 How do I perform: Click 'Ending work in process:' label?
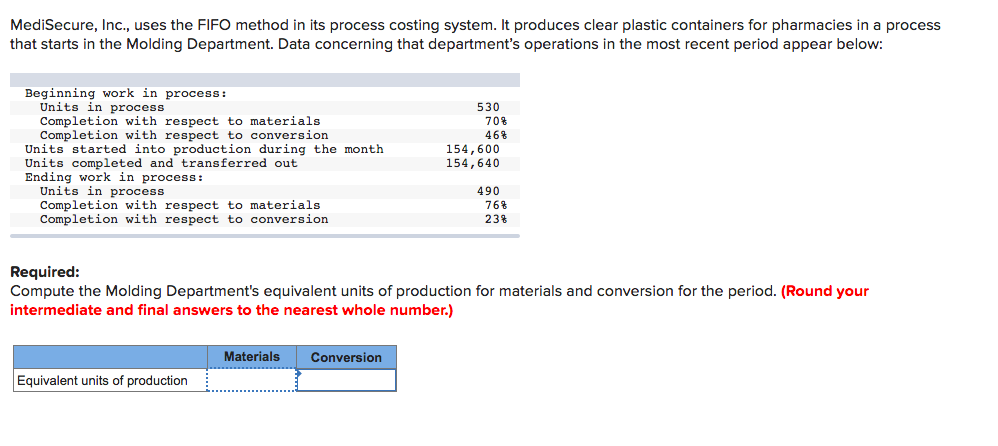tap(114, 178)
